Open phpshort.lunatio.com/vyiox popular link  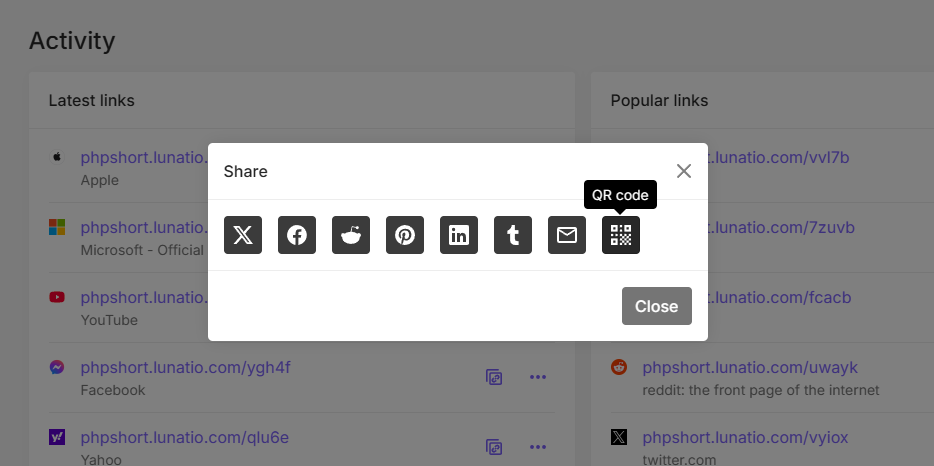[x=747, y=438]
